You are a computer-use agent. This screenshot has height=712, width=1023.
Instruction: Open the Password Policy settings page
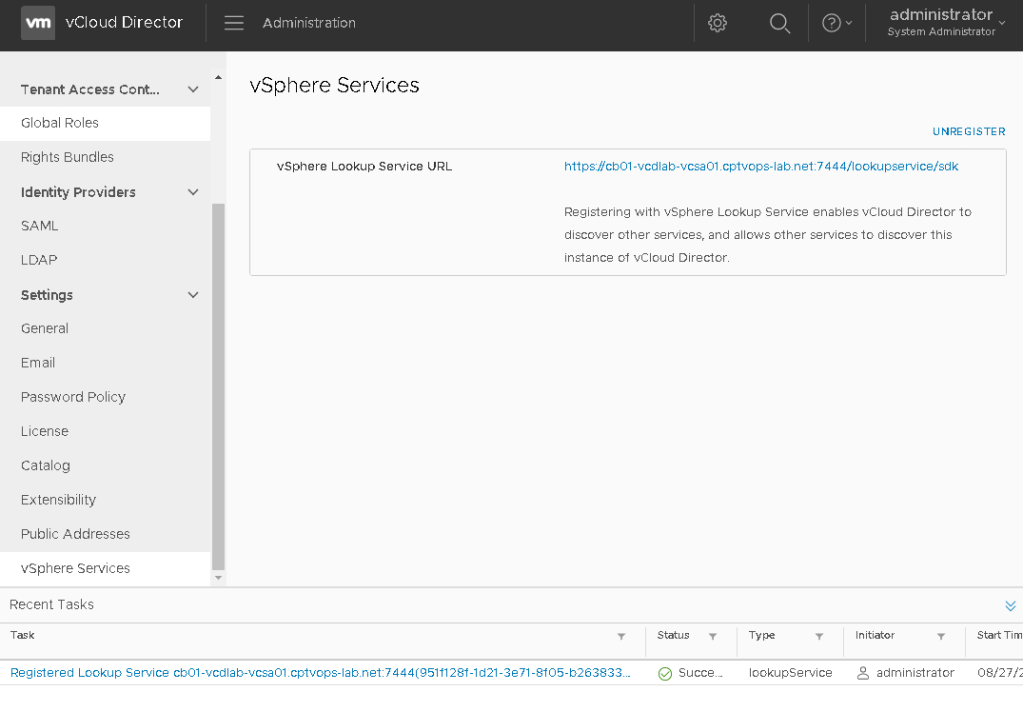[x=73, y=397]
